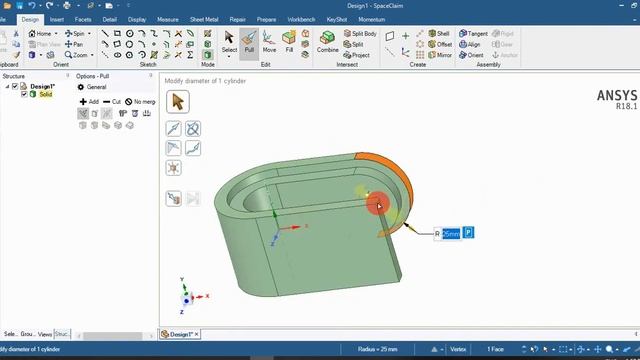Image resolution: width=640 pixels, height=360 pixels.
Task: Toggle visibility checkbox for Design1
Action: (x=15, y=86)
